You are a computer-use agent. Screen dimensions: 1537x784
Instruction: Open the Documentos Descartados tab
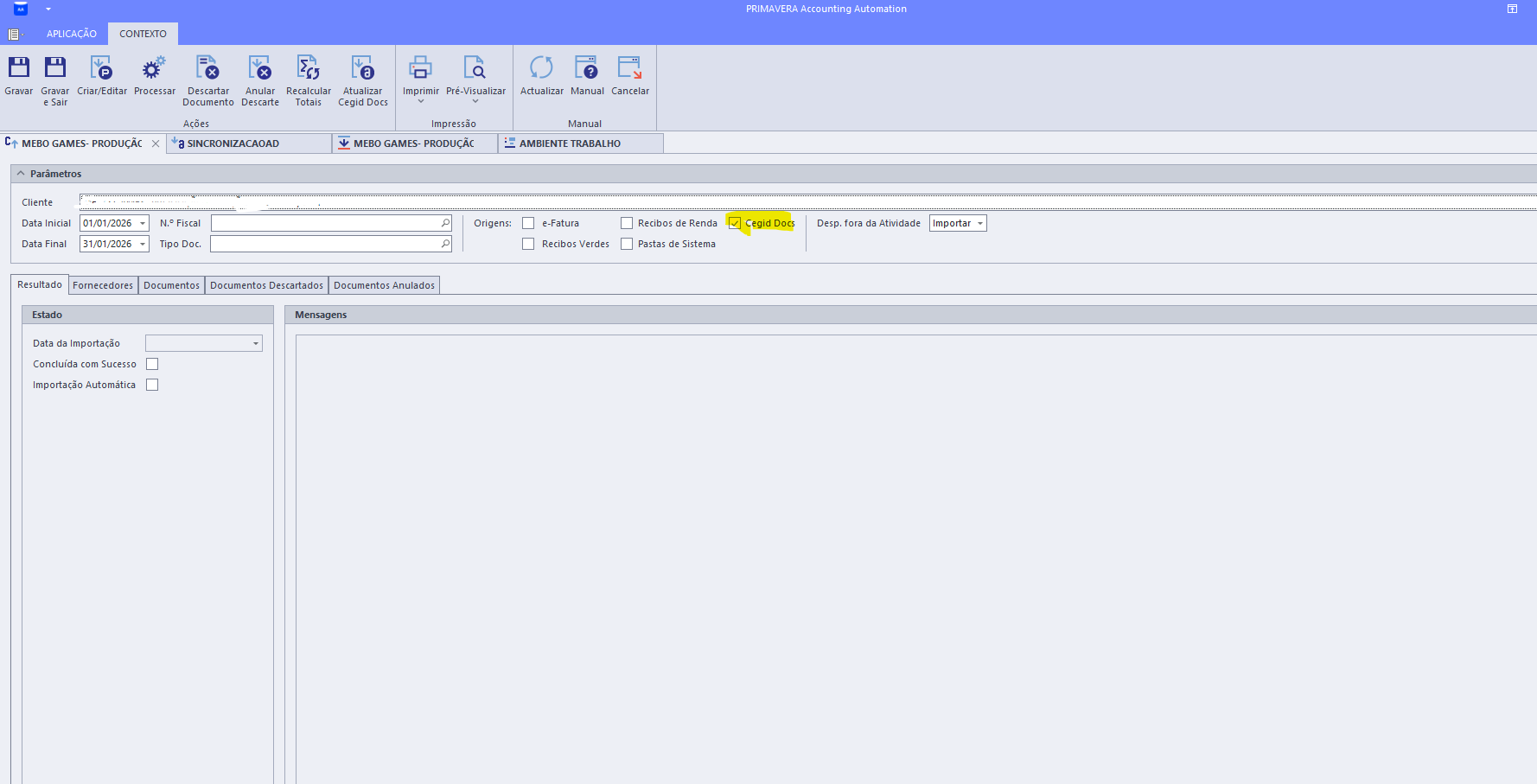266,285
